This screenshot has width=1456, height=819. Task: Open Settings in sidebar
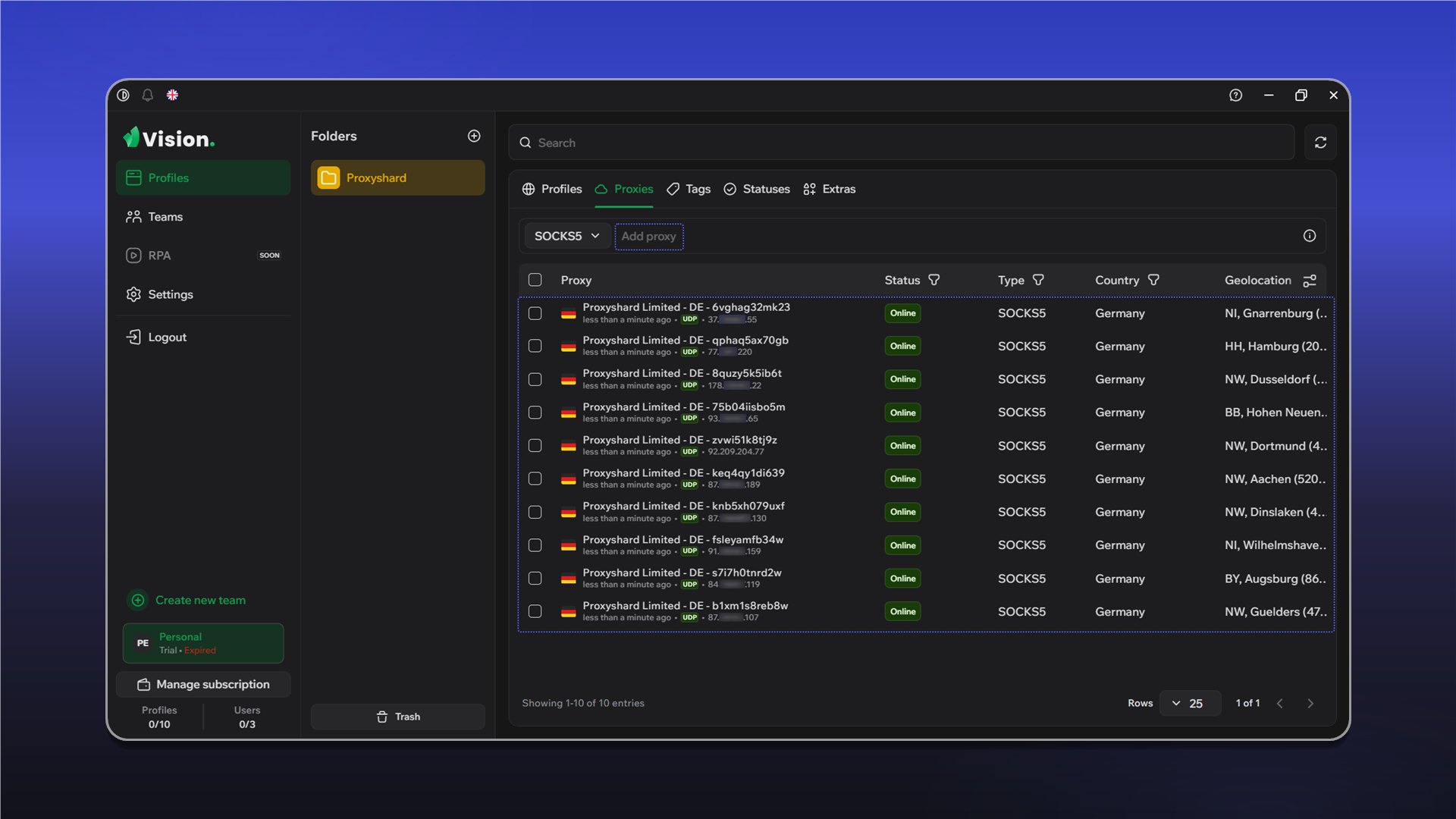(x=203, y=294)
